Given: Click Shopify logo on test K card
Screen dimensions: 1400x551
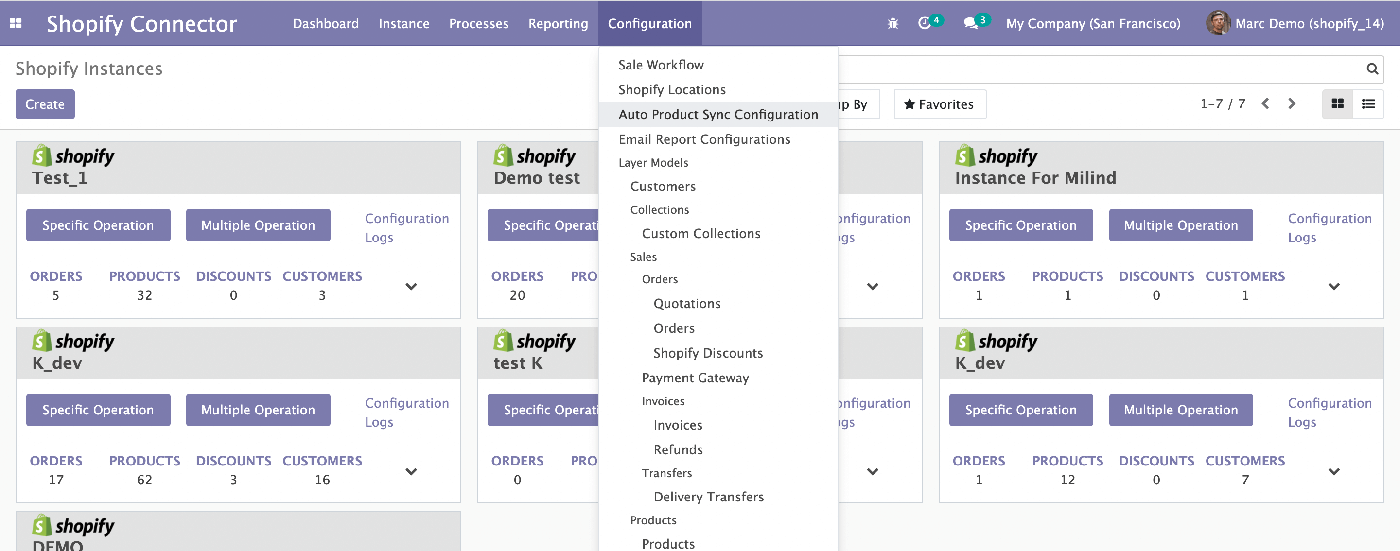Looking at the screenshot, I should (x=534, y=340).
